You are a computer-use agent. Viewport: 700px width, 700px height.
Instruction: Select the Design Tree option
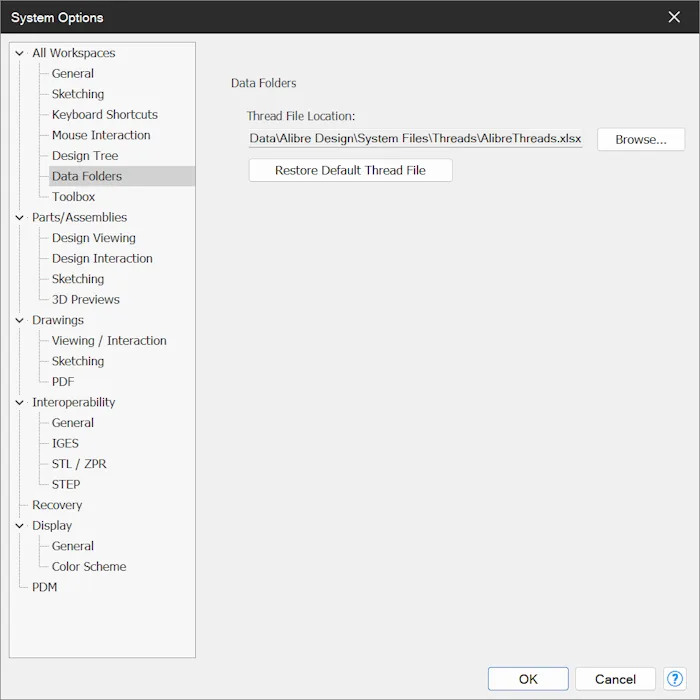(x=85, y=155)
